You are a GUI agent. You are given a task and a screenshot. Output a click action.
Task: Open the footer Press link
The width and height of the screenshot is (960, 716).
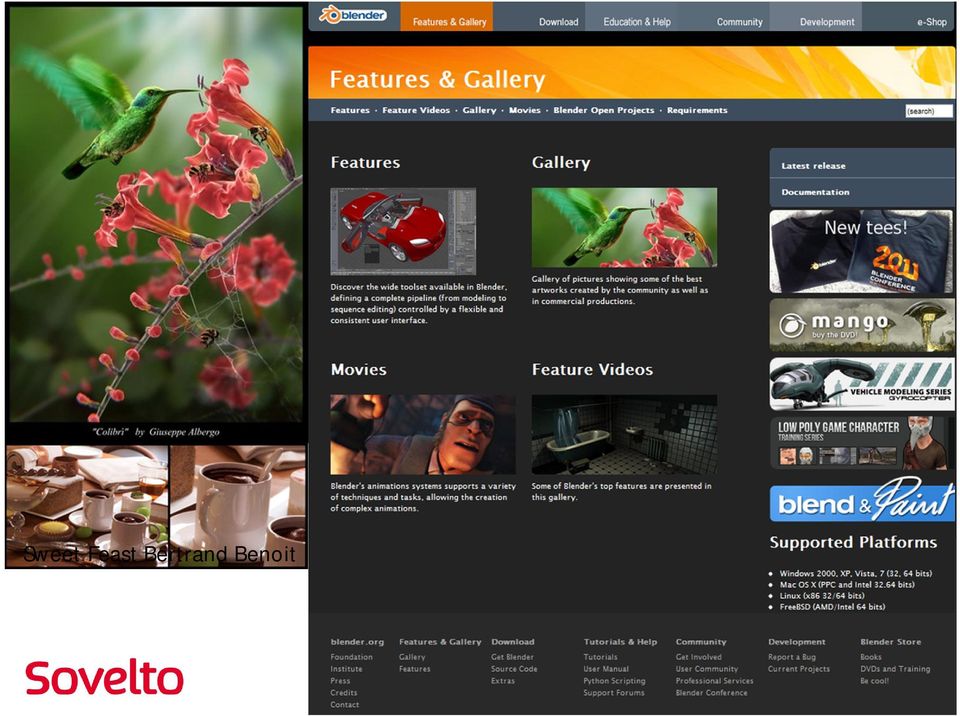340,680
